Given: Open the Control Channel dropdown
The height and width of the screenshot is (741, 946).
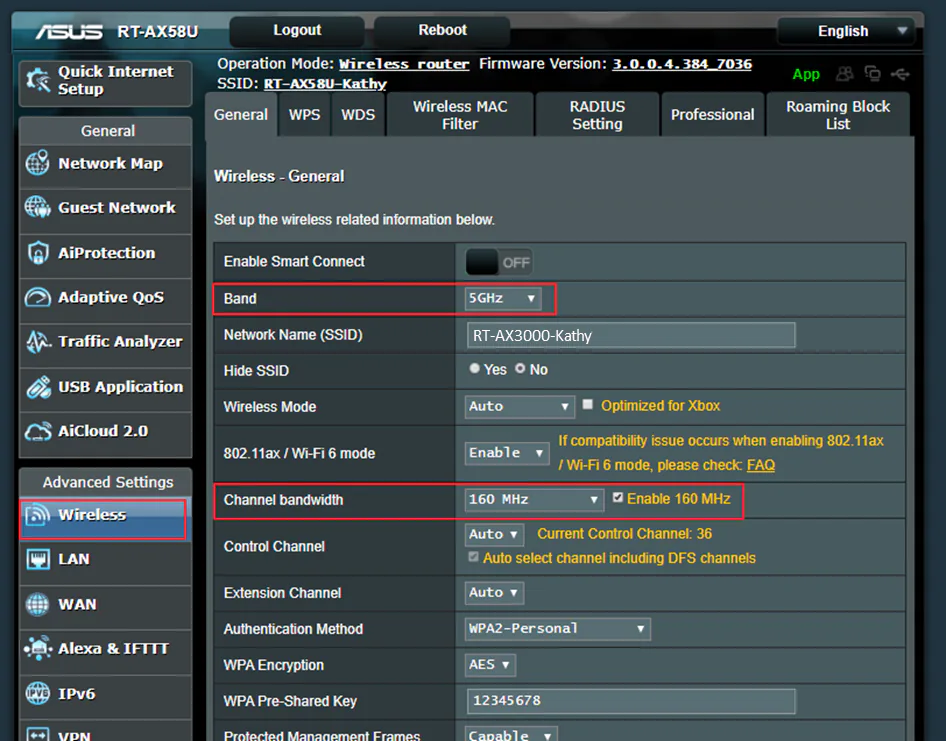Looking at the screenshot, I should point(494,534).
